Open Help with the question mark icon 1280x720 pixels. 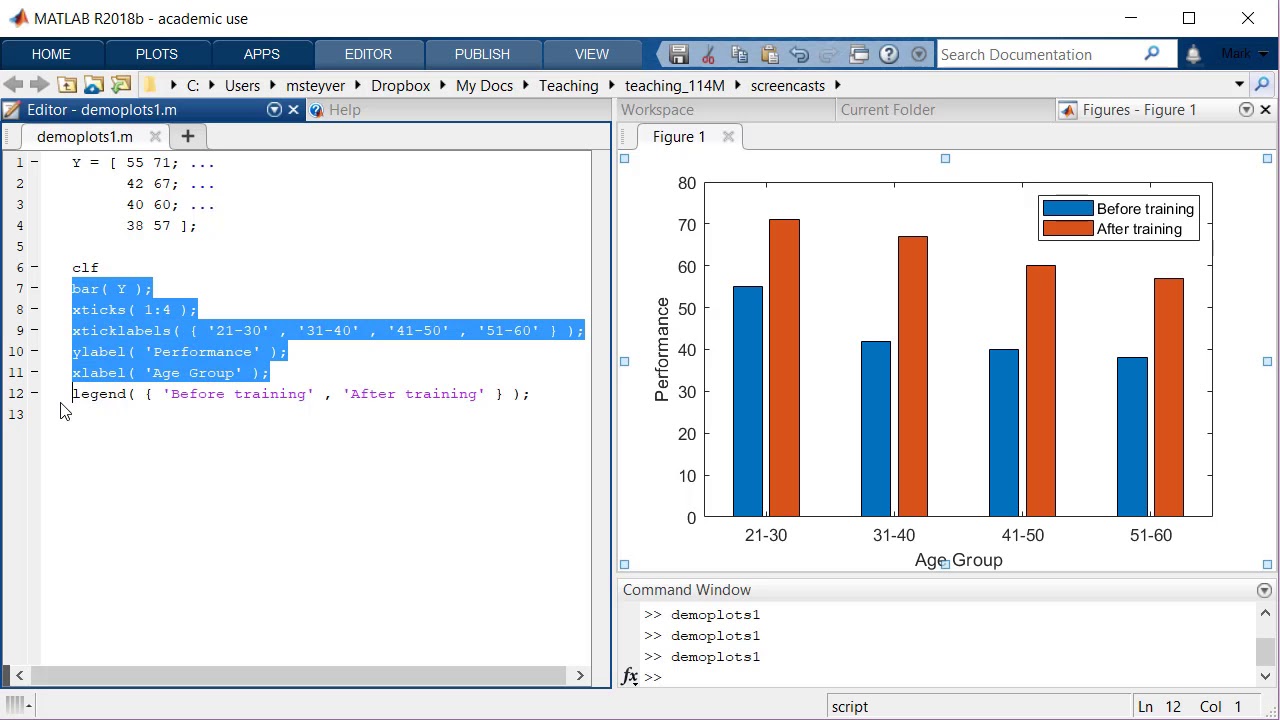pos(889,54)
